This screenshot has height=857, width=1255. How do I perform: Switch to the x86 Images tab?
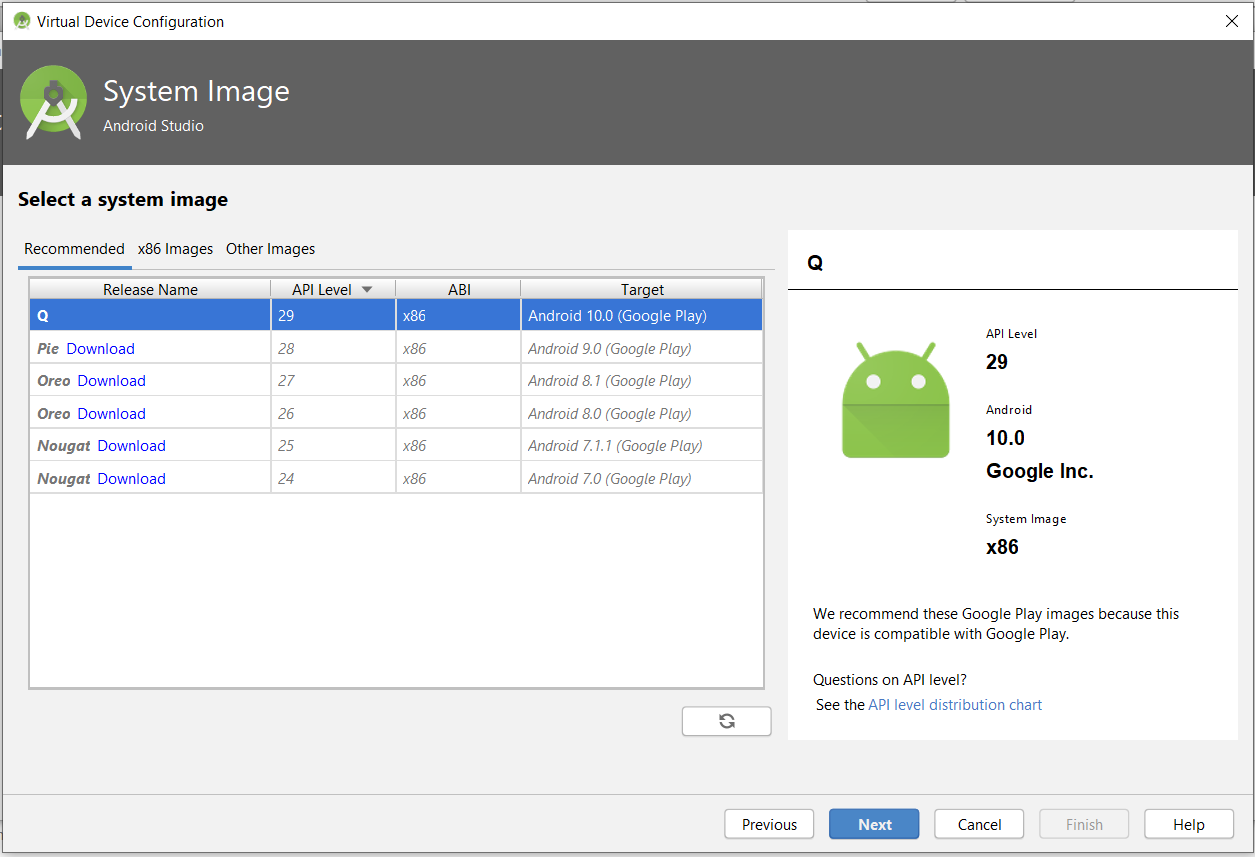coord(175,249)
